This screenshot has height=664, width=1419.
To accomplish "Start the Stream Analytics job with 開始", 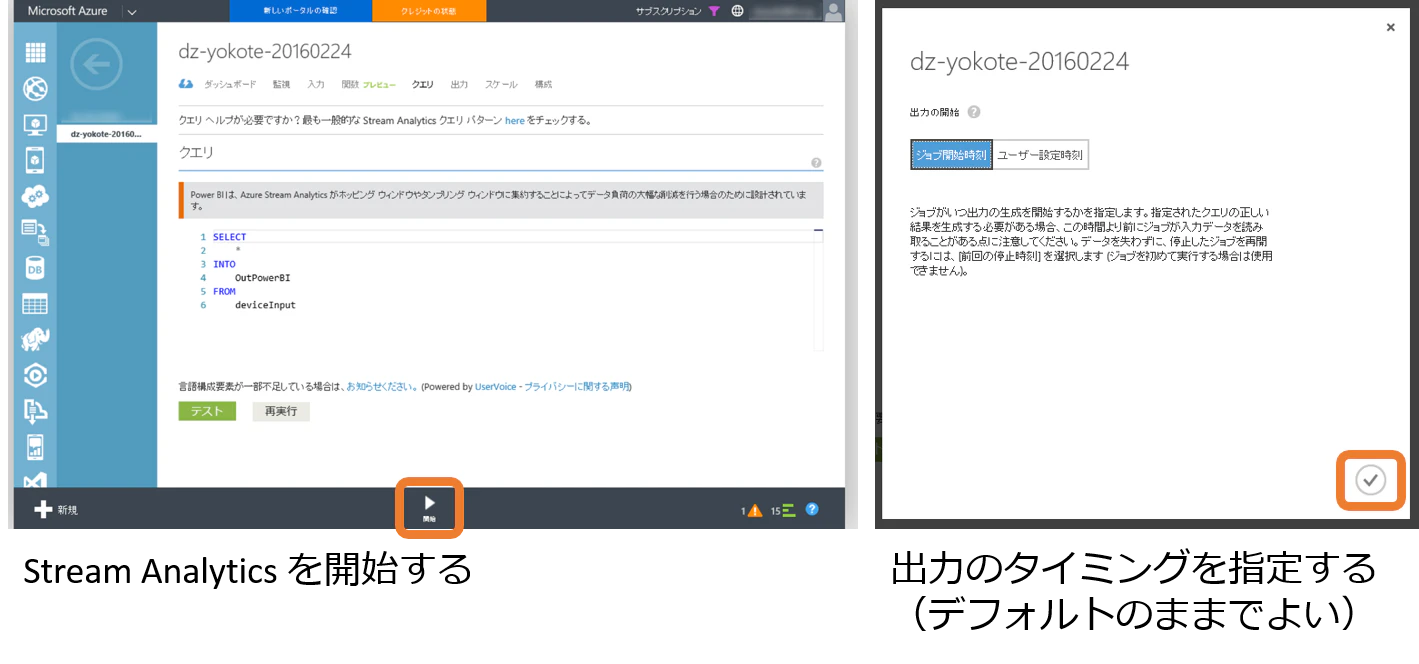I will [429, 509].
